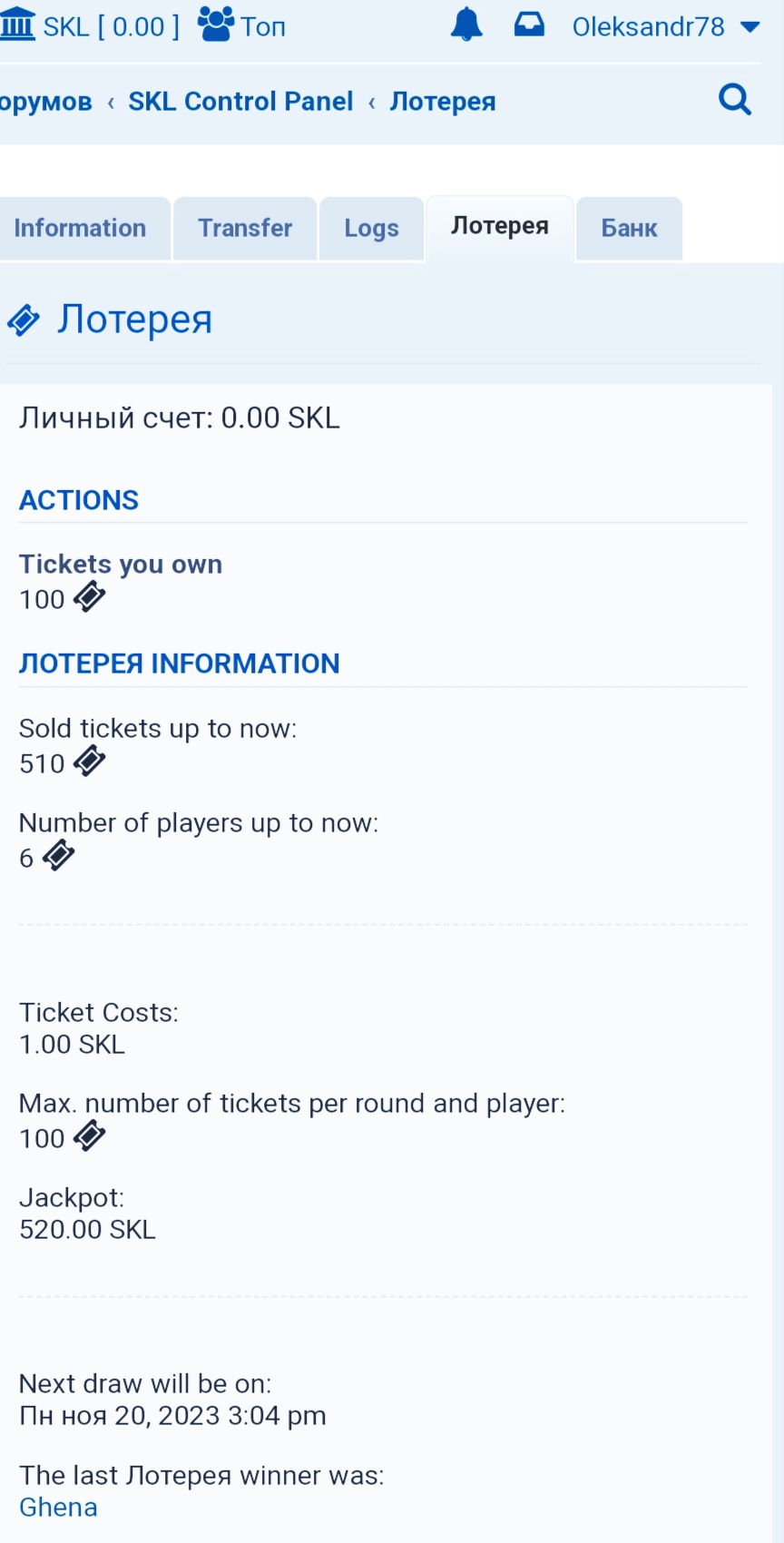Click ticket icon under Tickets you own
Image resolution: width=784 pixels, height=1543 pixels.
89,597
